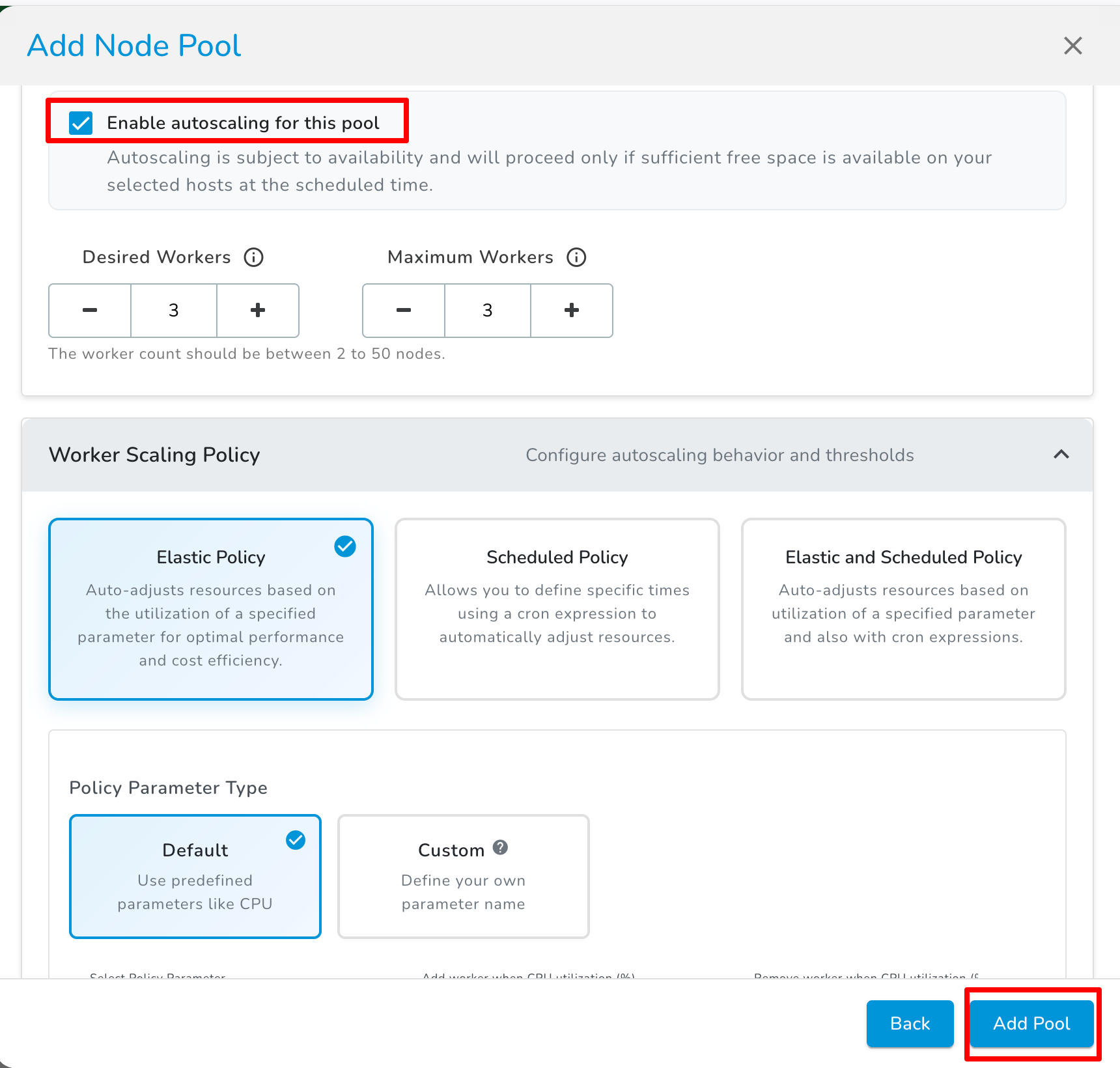Decrease Maximum Workers with minus button
Viewport: 1120px width, 1068px height.
coord(404,311)
